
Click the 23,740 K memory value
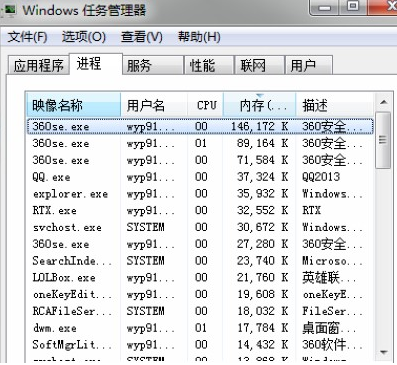262,261
